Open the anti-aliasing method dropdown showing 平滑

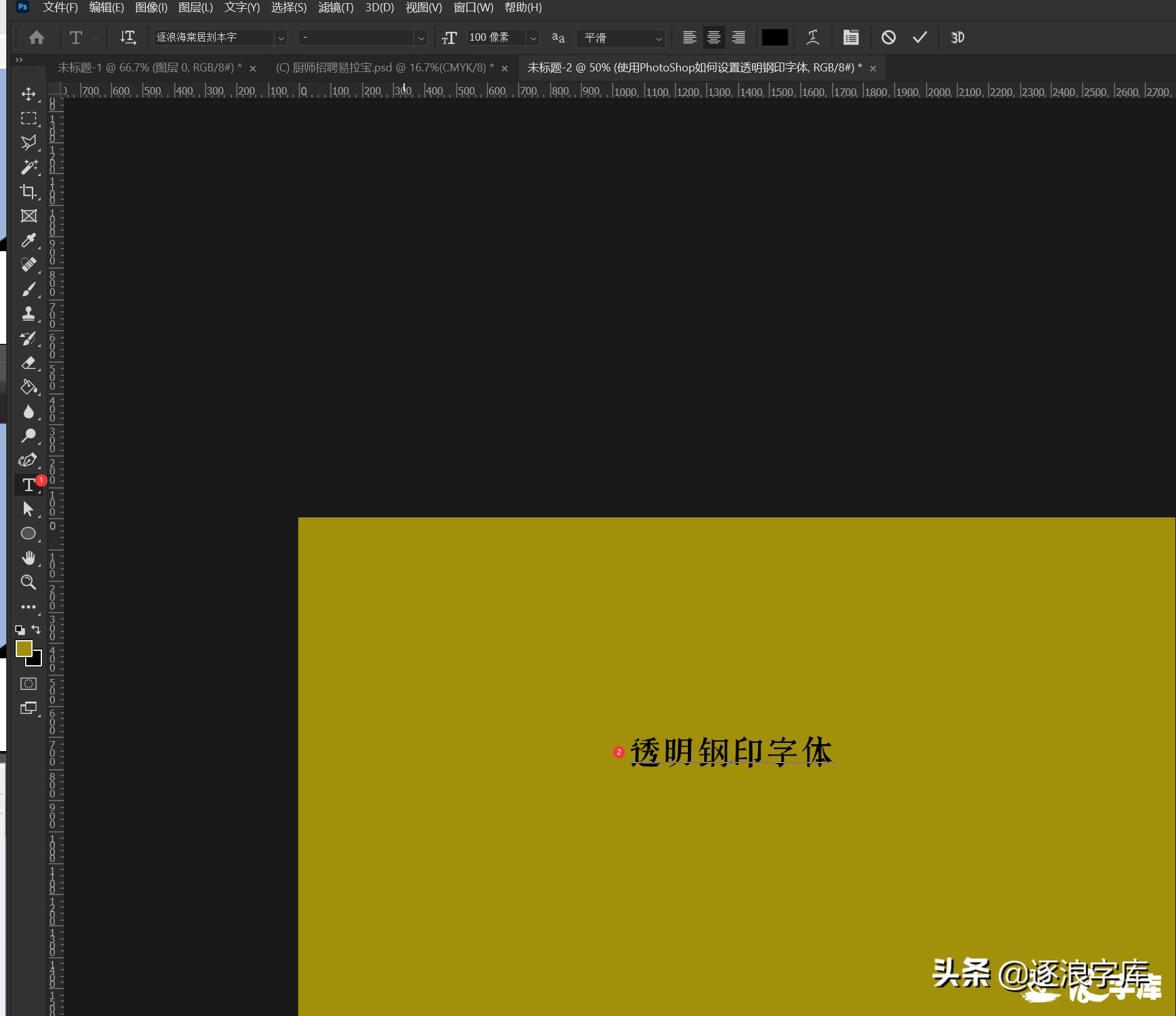pyautogui.click(x=659, y=38)
